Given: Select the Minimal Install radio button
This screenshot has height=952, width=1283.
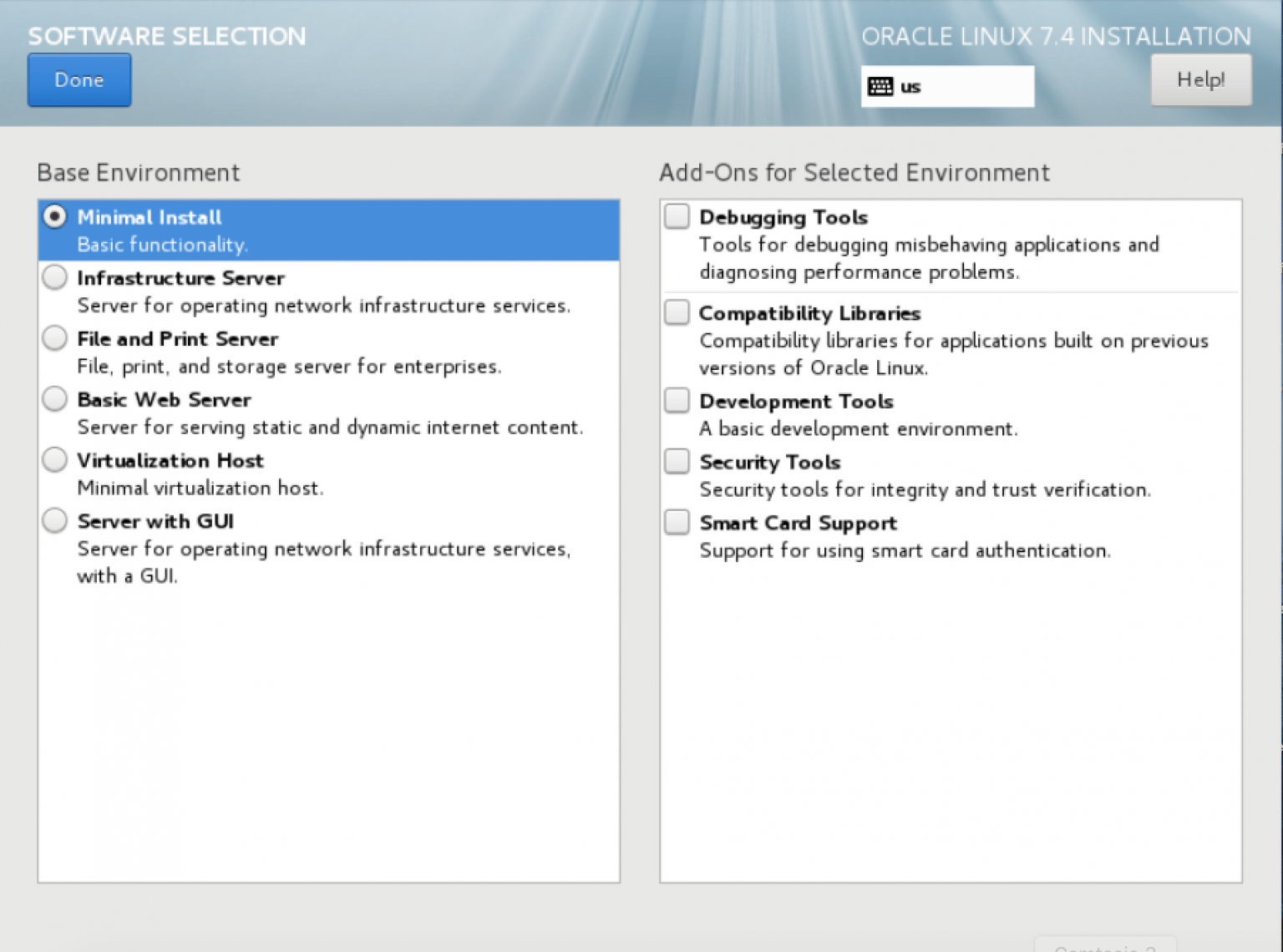Looking at the screenshot, I should [x=55, y=217].
